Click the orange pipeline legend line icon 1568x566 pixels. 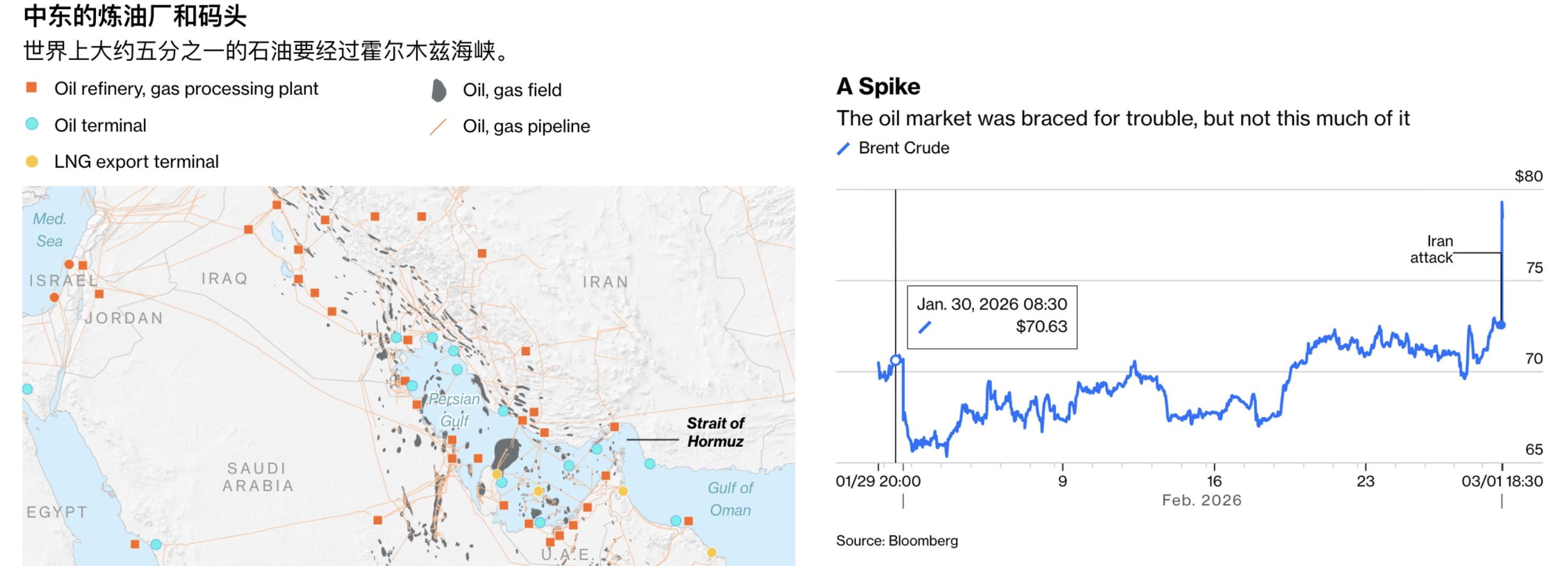click(438, 126)
